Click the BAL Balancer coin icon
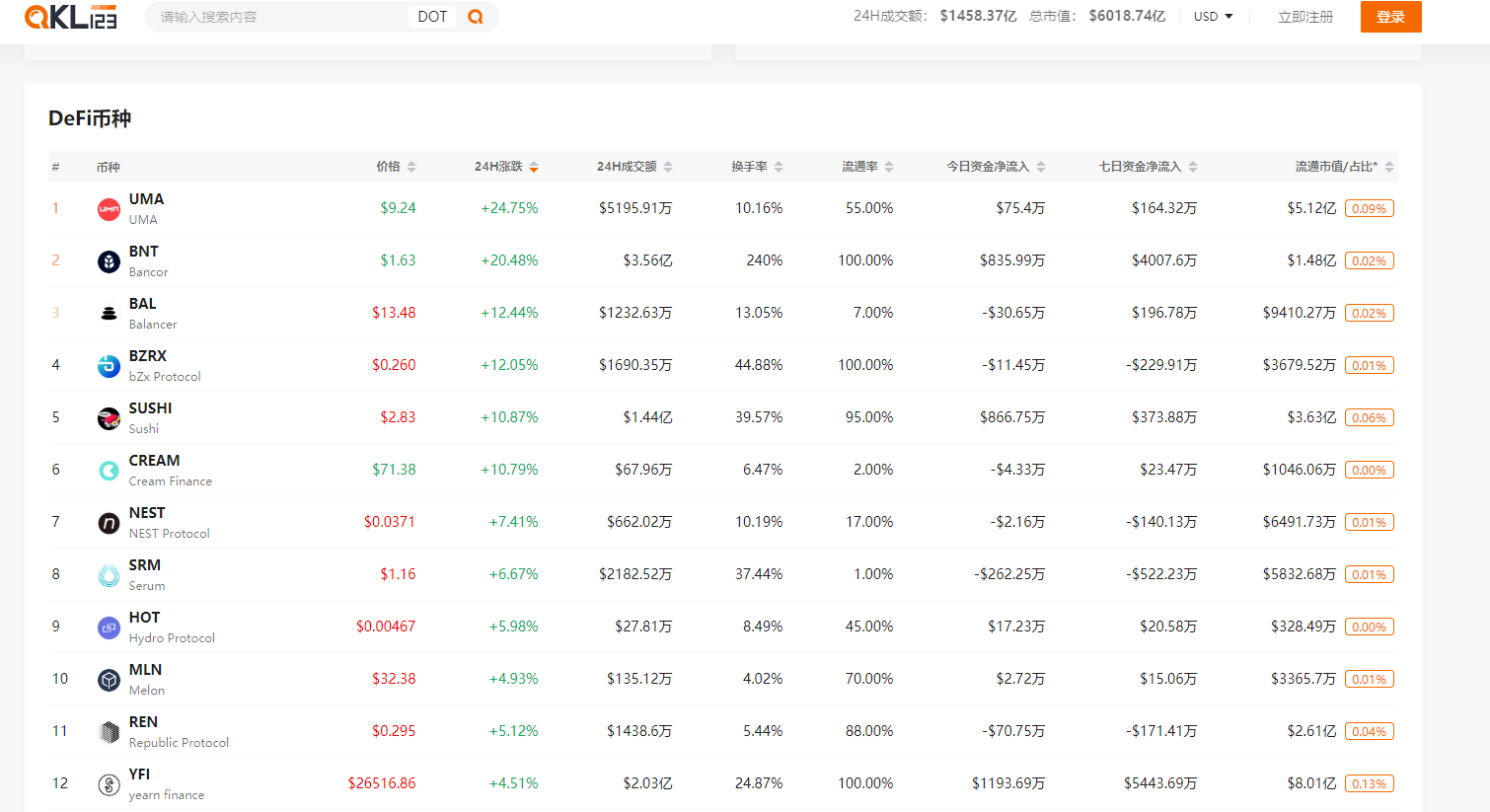This screenshot has width=1490, height=812. (x=109, y=313)
